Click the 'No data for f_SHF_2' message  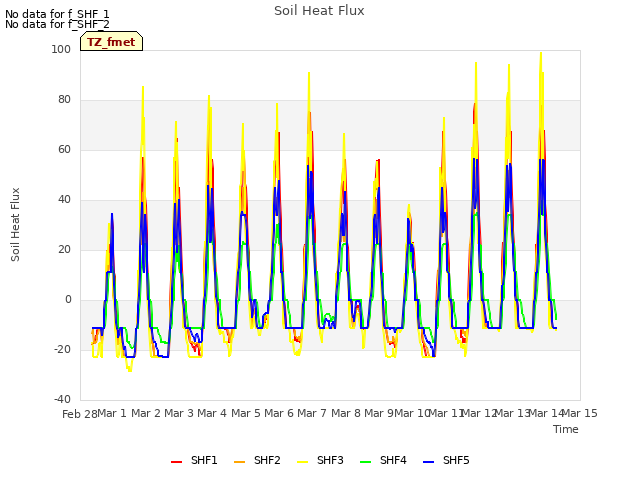(57, 24)
